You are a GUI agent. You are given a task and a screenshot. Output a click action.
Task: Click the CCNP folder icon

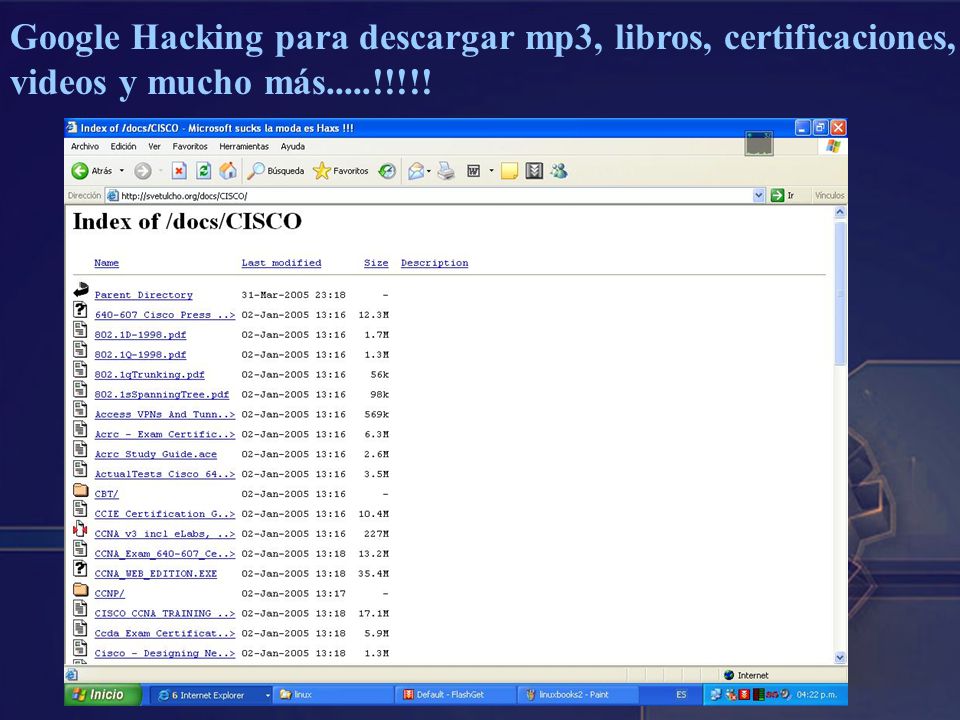click(81, 590)
